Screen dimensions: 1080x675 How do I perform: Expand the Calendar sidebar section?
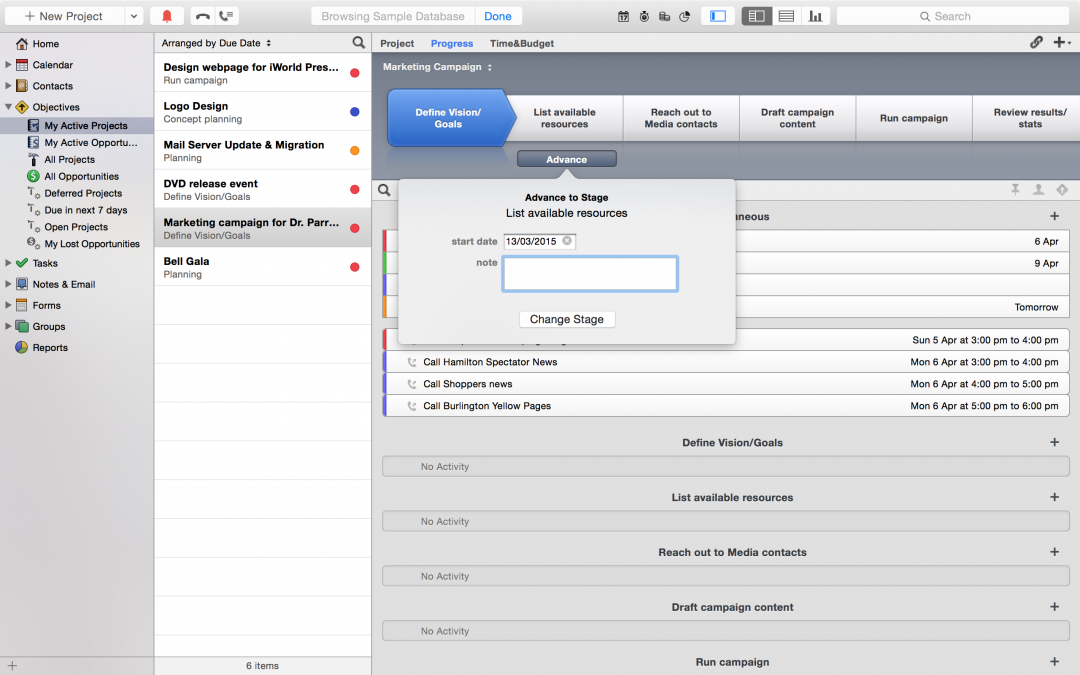click(x=9, y=65)
